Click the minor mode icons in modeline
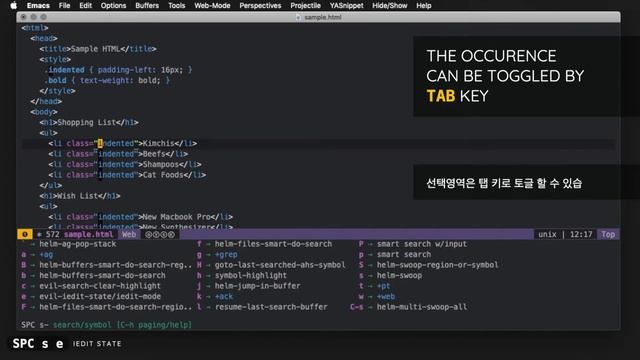Screen dimensions: 640x360 tap(160, 234)
